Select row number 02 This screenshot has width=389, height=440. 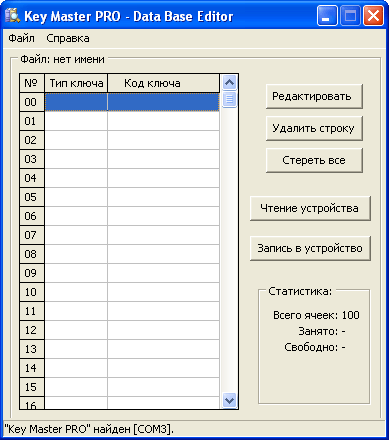pos(32,140)
